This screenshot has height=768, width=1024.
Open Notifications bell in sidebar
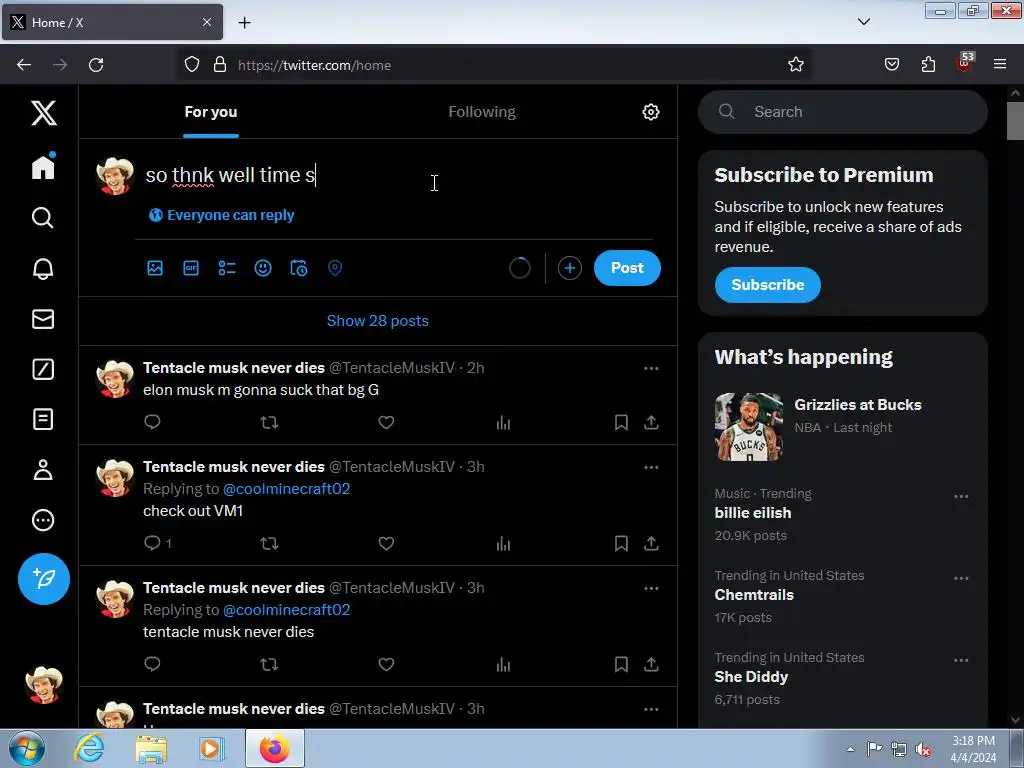(43, 268)
